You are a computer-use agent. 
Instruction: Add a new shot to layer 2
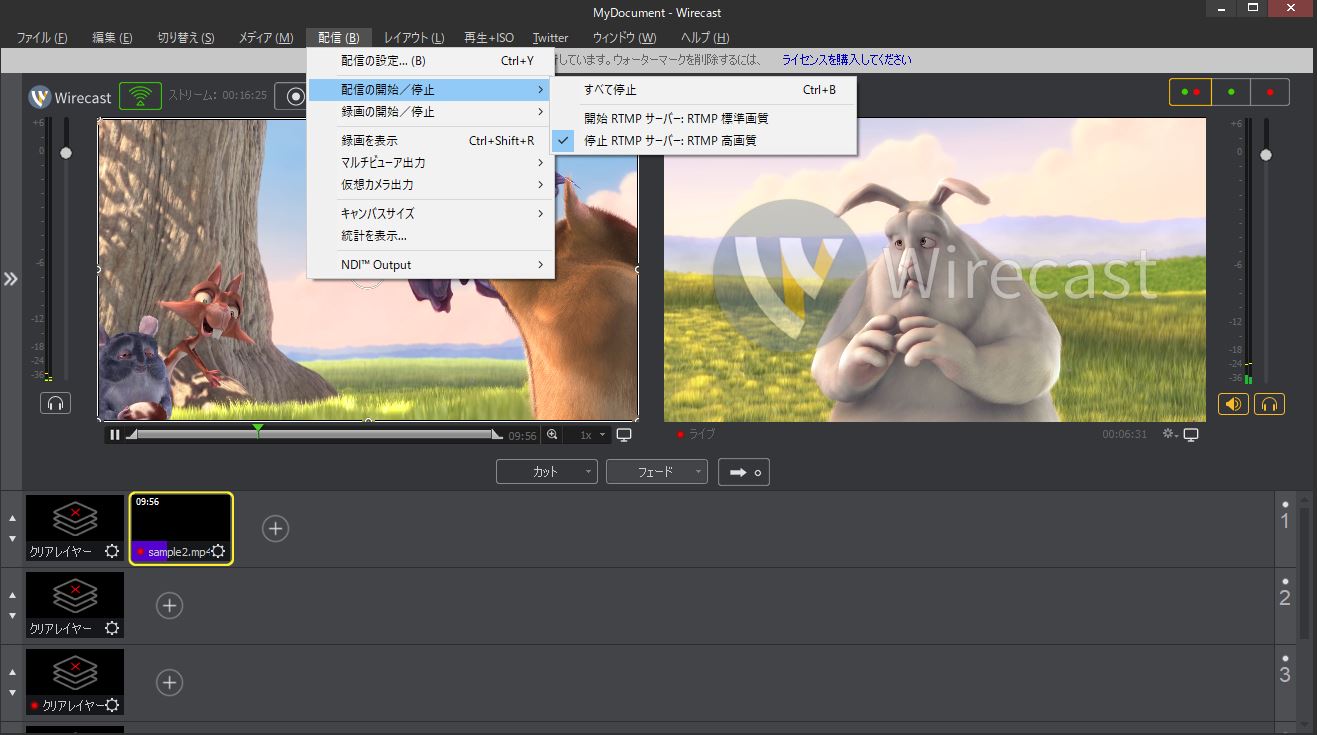click(170, 605)
